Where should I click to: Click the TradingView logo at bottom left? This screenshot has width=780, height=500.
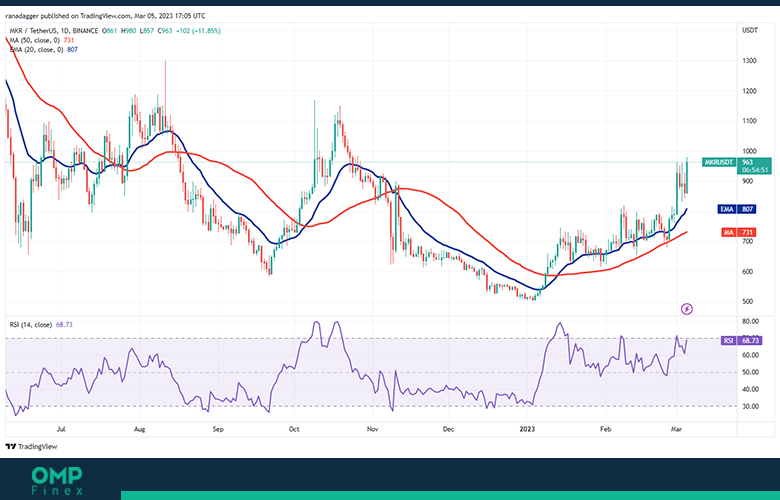click(31, 446)
